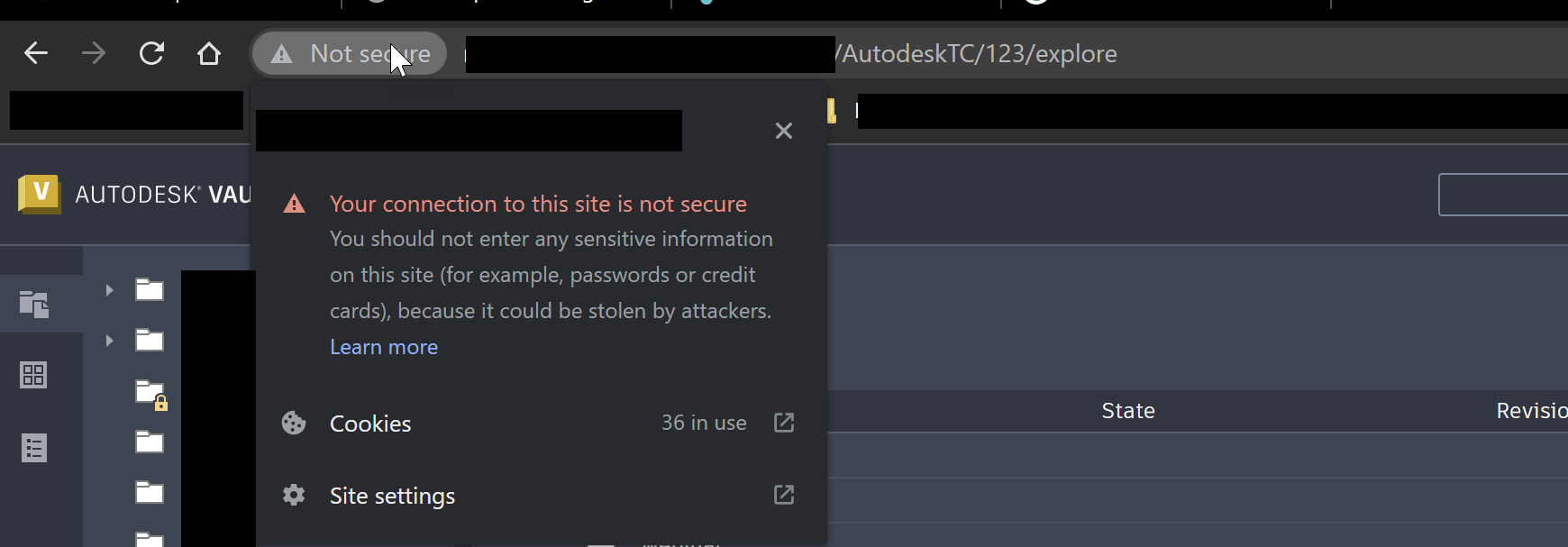Click the Site settings gear icon
This screenshot has height=547, width=1568.
(x=293, y=495)
